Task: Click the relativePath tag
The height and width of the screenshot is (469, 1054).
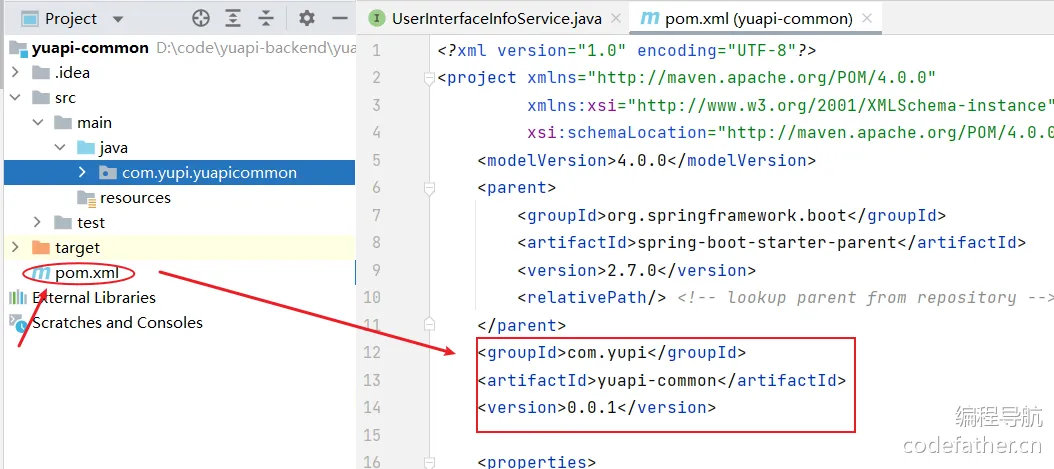Action: pyautogui.click(x=592, y=298)
